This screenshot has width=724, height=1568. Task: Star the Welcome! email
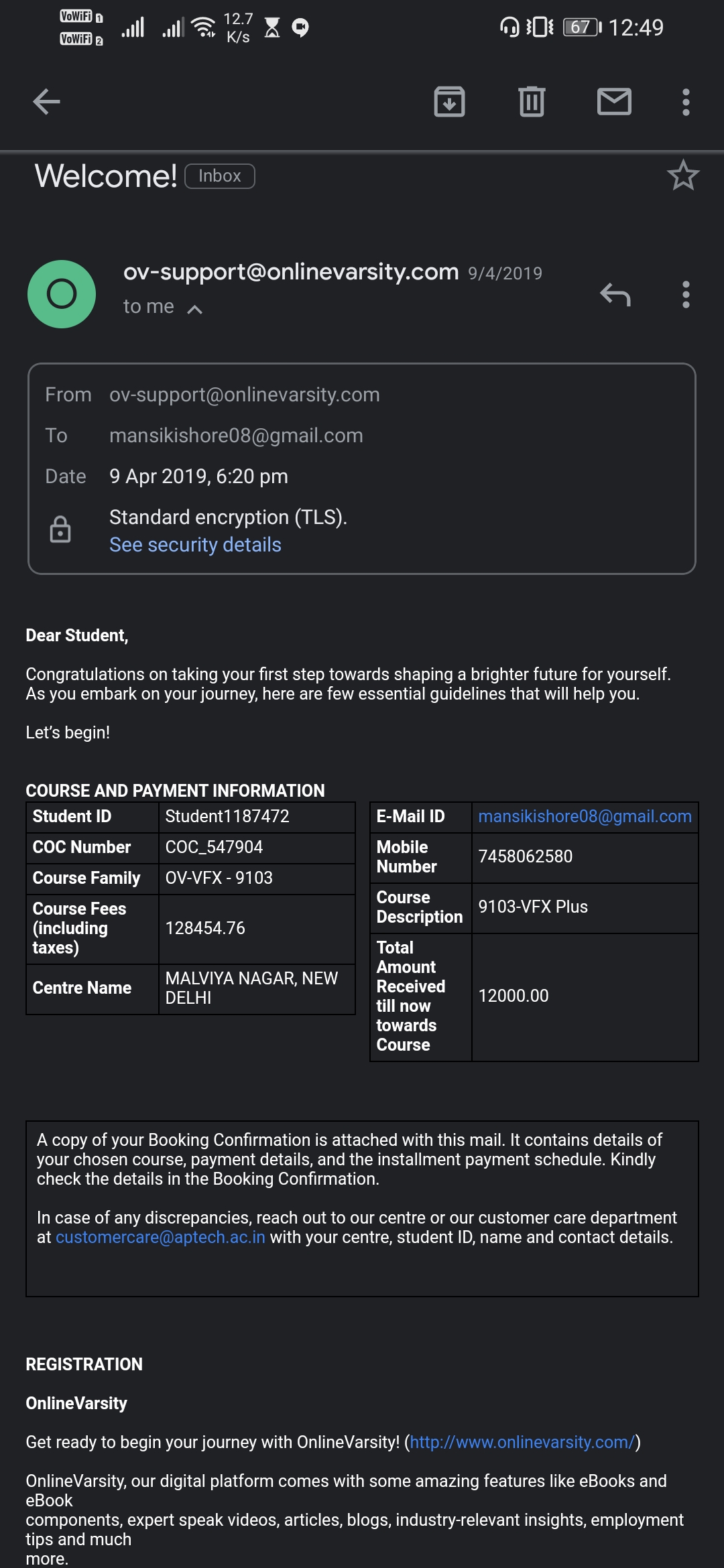683,176
